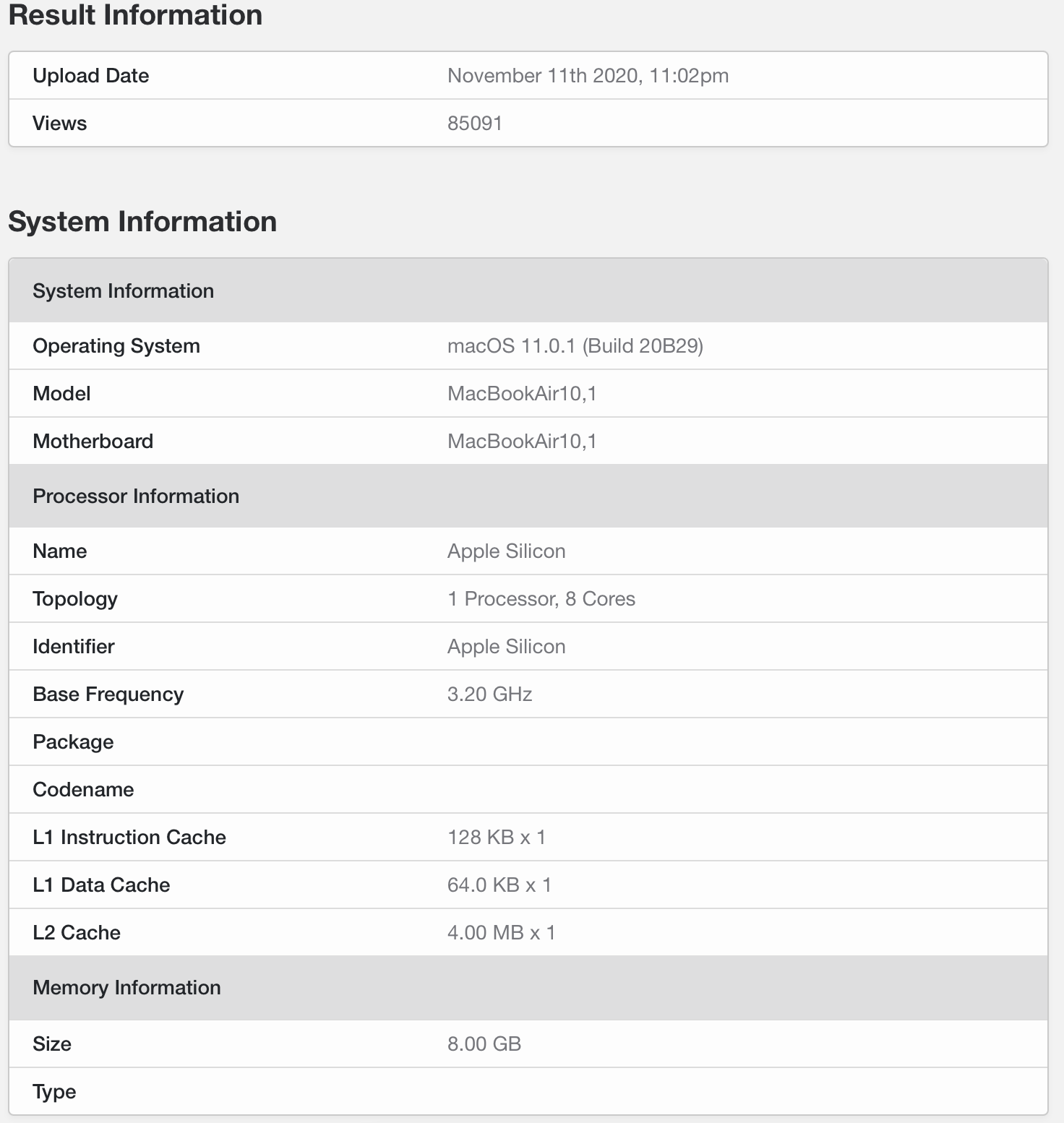1064x1123 pixels.
Task: Select the Processor Information section header
Action: click(x=528, y=496)
